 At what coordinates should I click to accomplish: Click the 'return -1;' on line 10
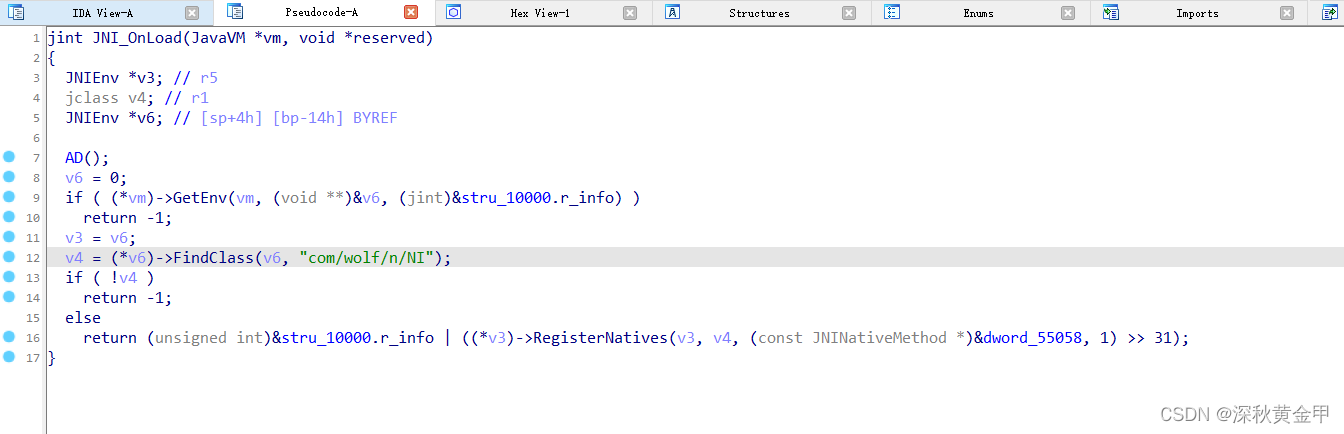click(x=128, y=218)
